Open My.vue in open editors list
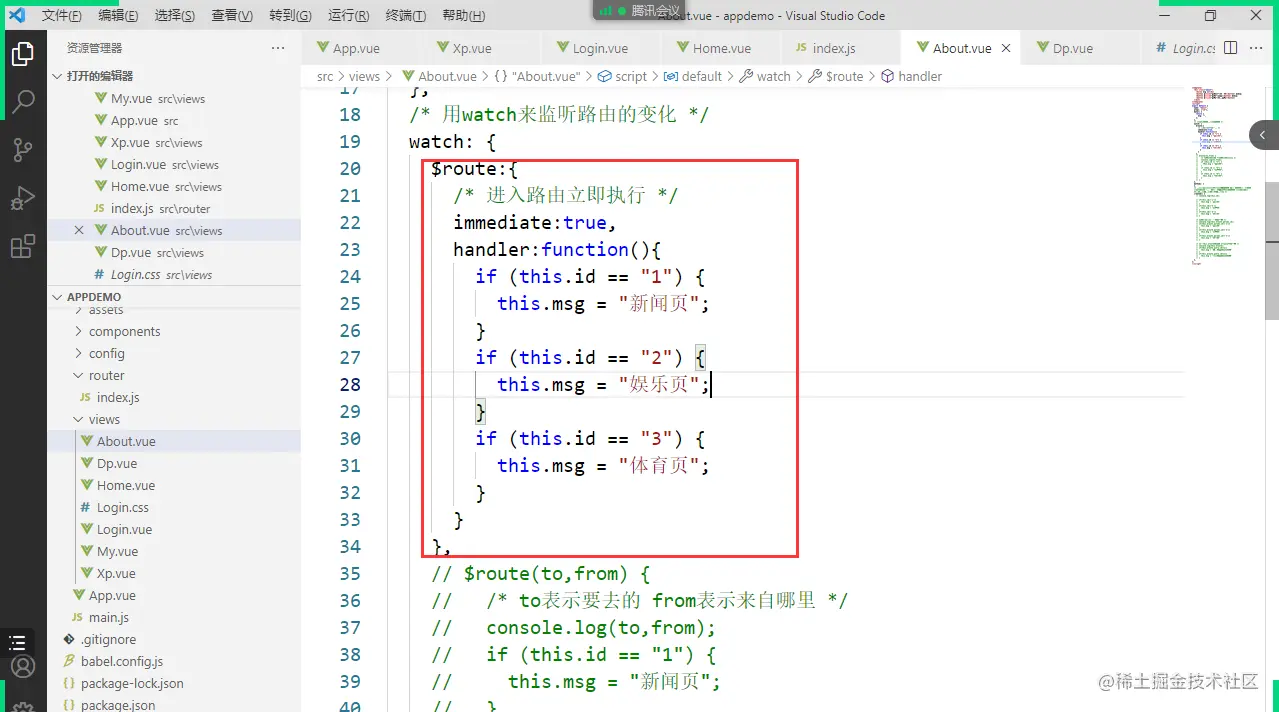The image size is (1279, 712). pyautogui.click(x=175, y=98)
